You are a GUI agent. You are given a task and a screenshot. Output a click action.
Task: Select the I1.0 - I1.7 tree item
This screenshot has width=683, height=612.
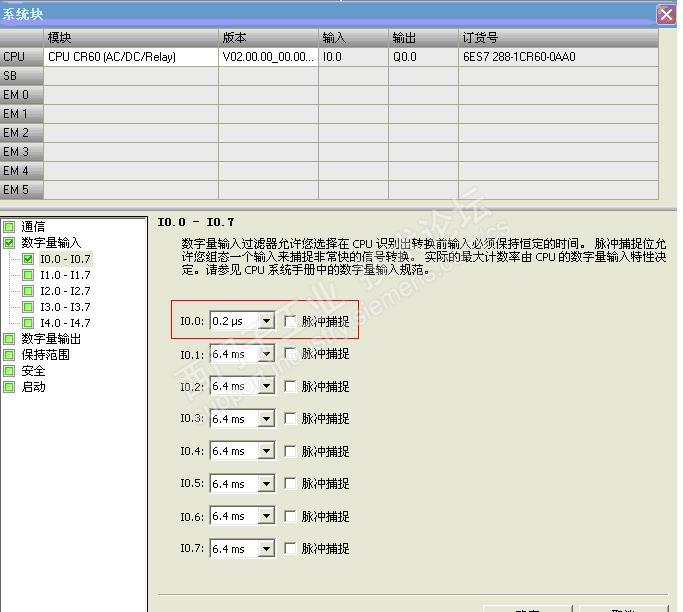(65, 275)
